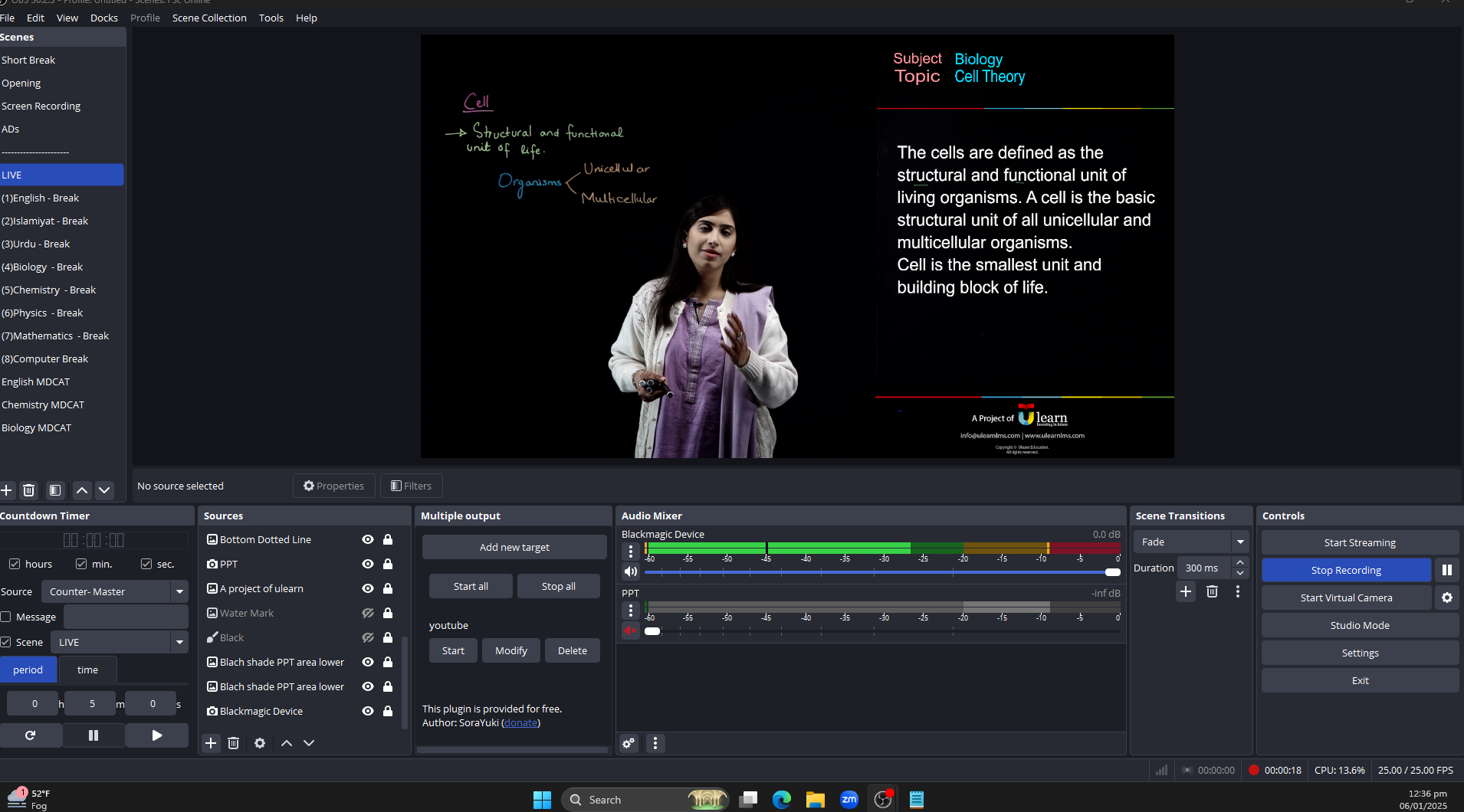Open Audio Mixer menu three-dot icon

pos(655,743)
